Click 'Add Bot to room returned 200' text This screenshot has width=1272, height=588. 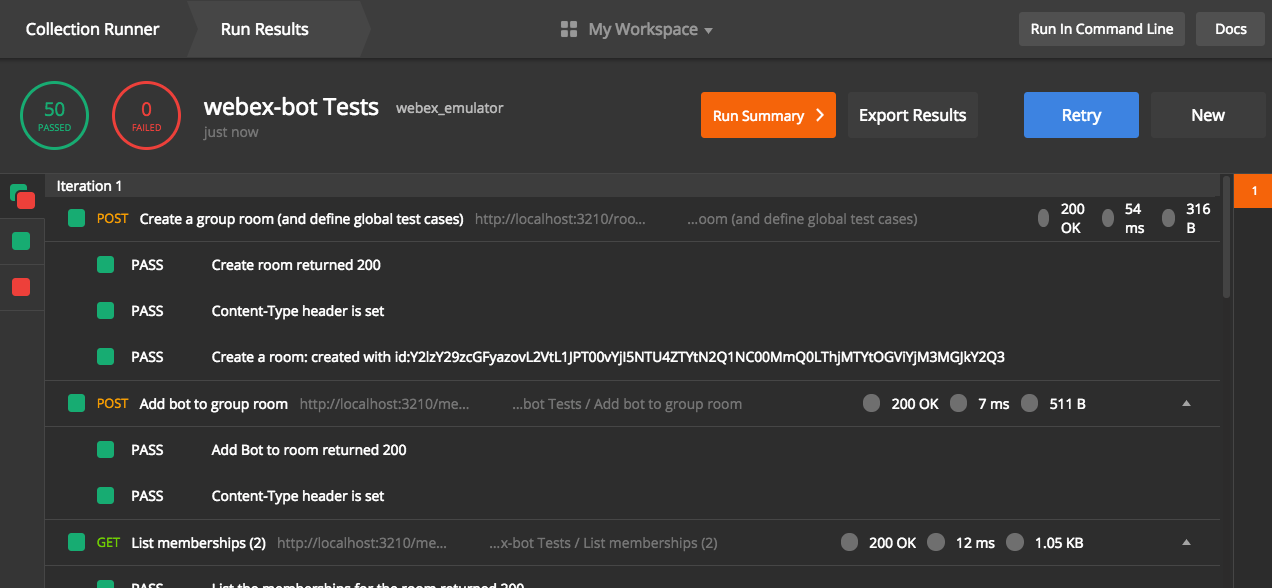(x=309, y=450)
